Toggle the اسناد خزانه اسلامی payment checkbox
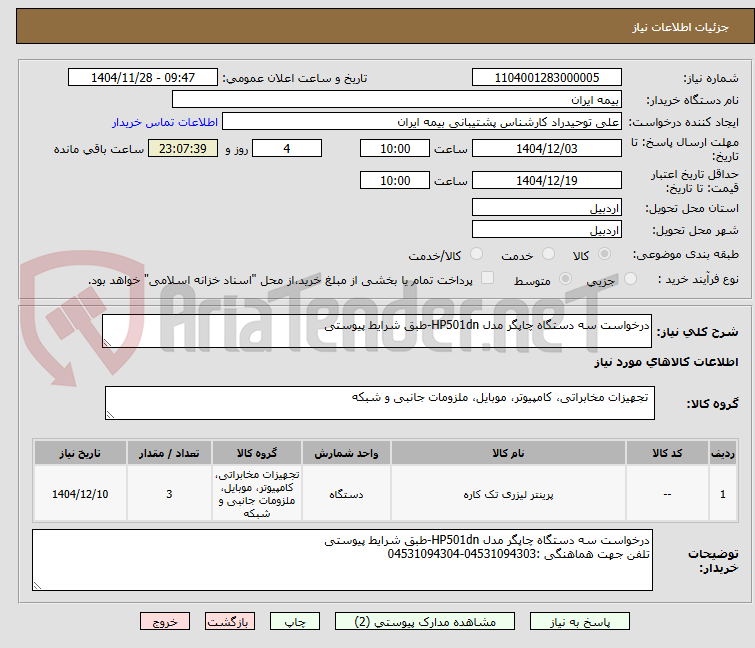Viewport: 755px width, 648px height. pyautogui.click(x=487, y=278)
